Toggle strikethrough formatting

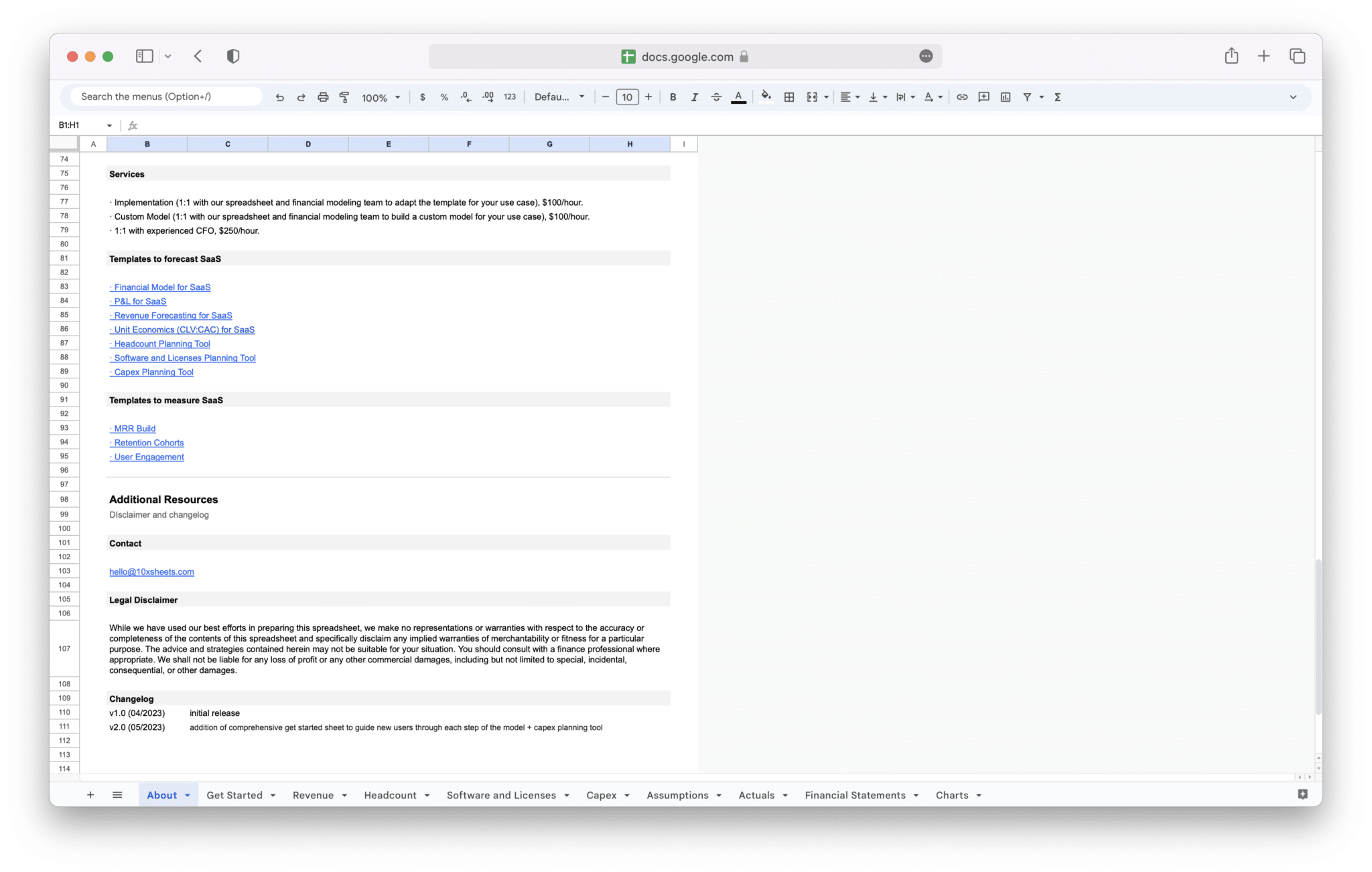(716, 96)
